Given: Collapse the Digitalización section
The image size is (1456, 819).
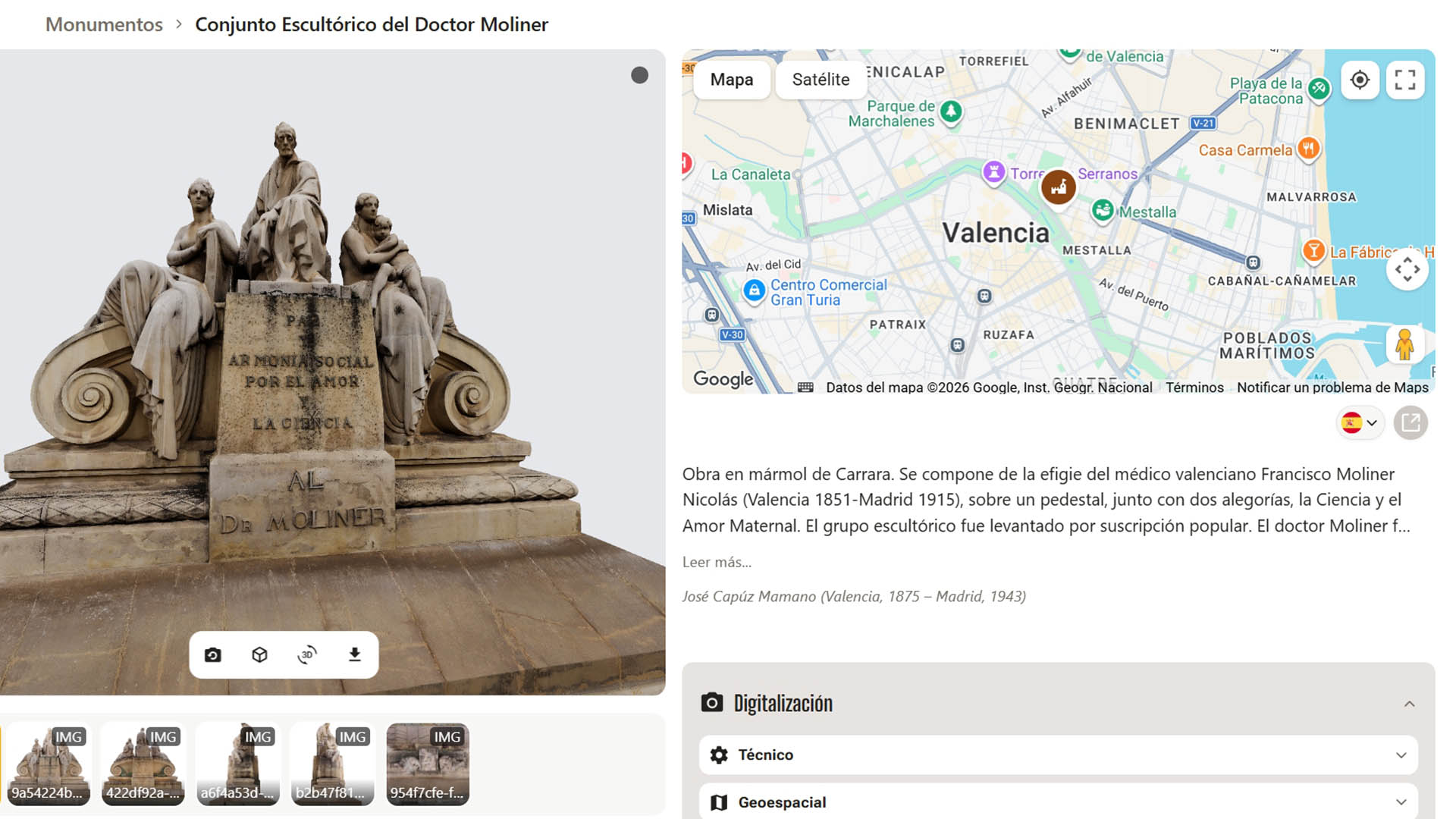Looking at the screenshot, I should pyautogui.click(x=1409, y=704).
